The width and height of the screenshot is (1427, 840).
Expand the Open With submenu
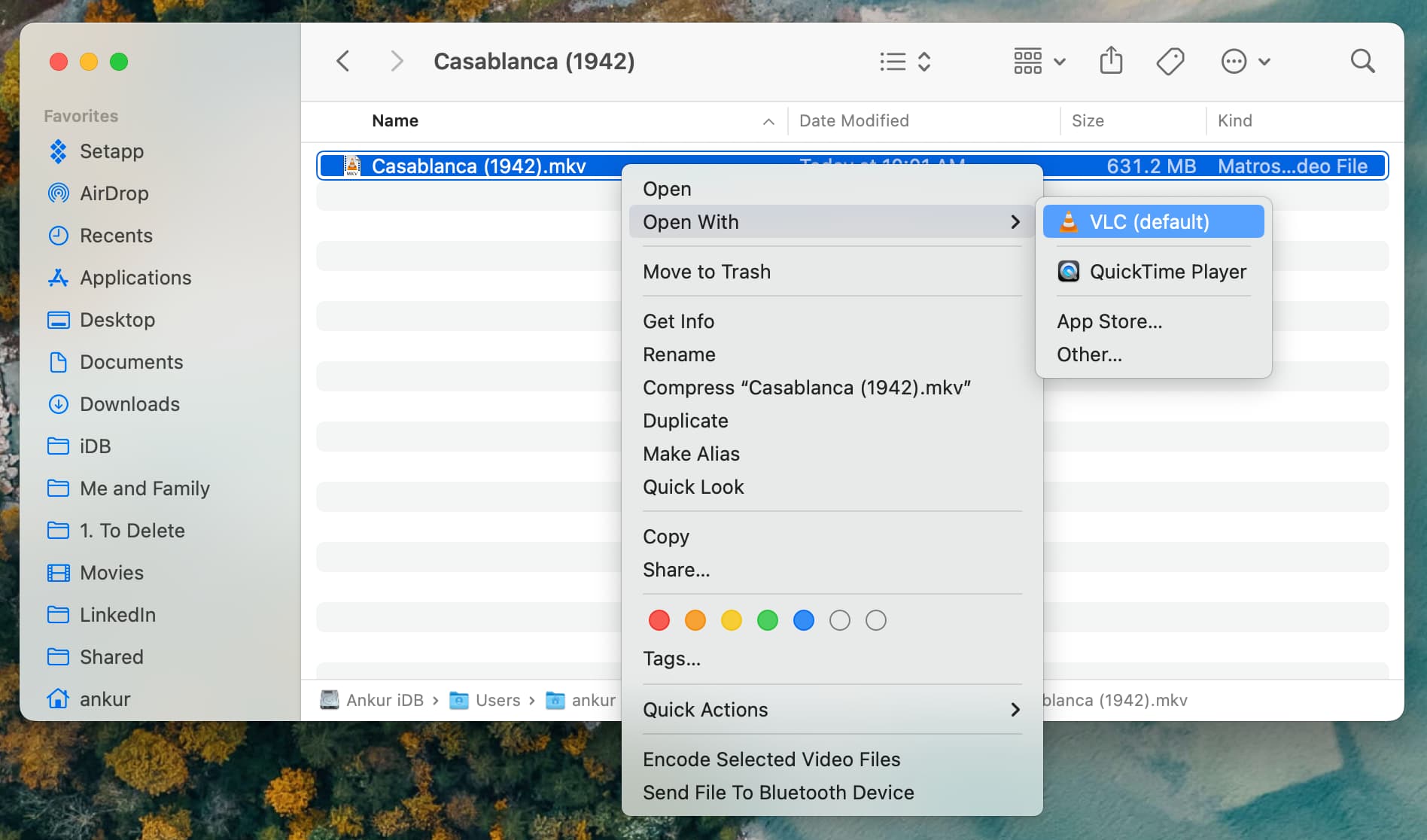[x=832, y=222]
